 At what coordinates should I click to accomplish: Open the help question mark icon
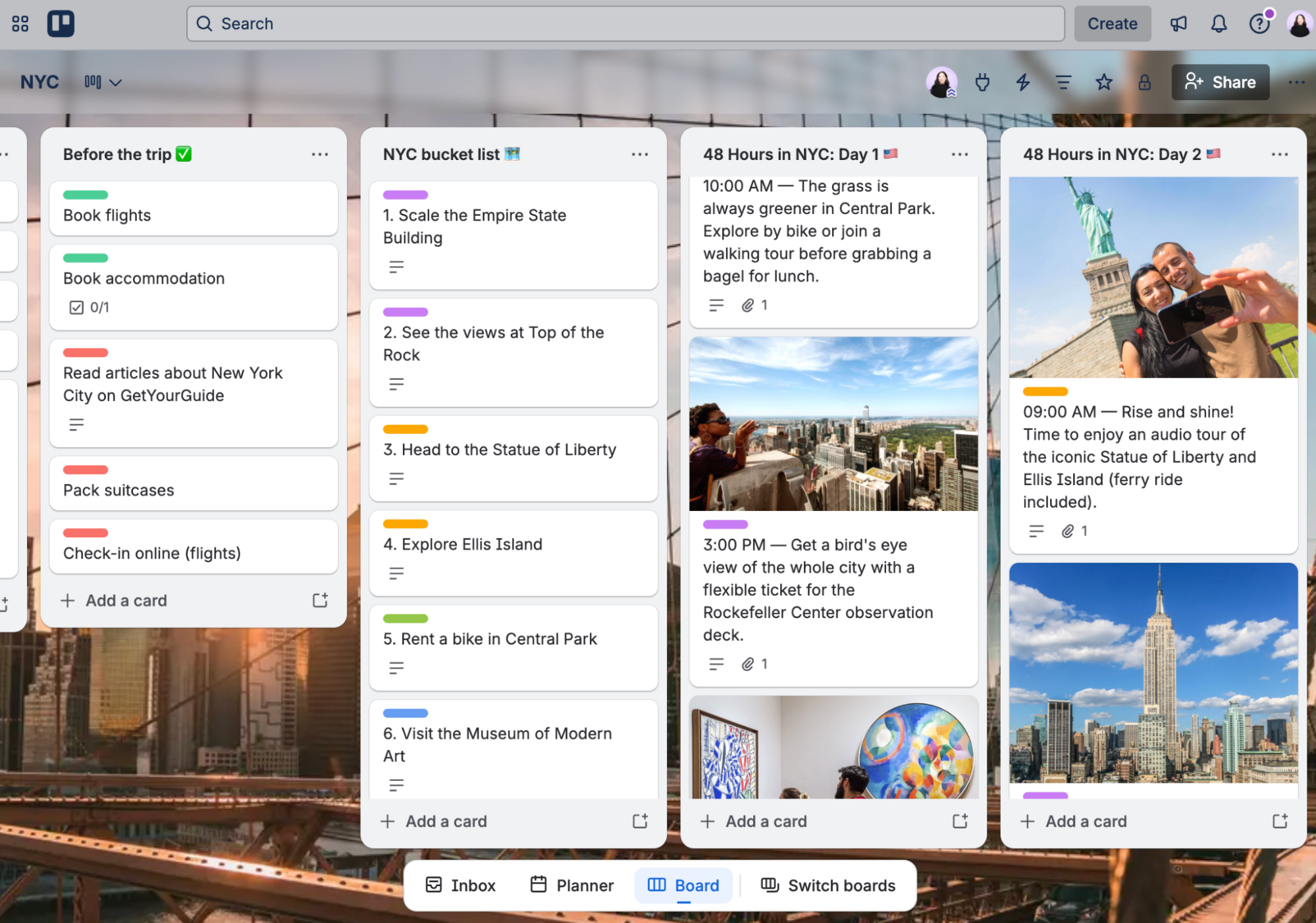(x=1259, y=23)
